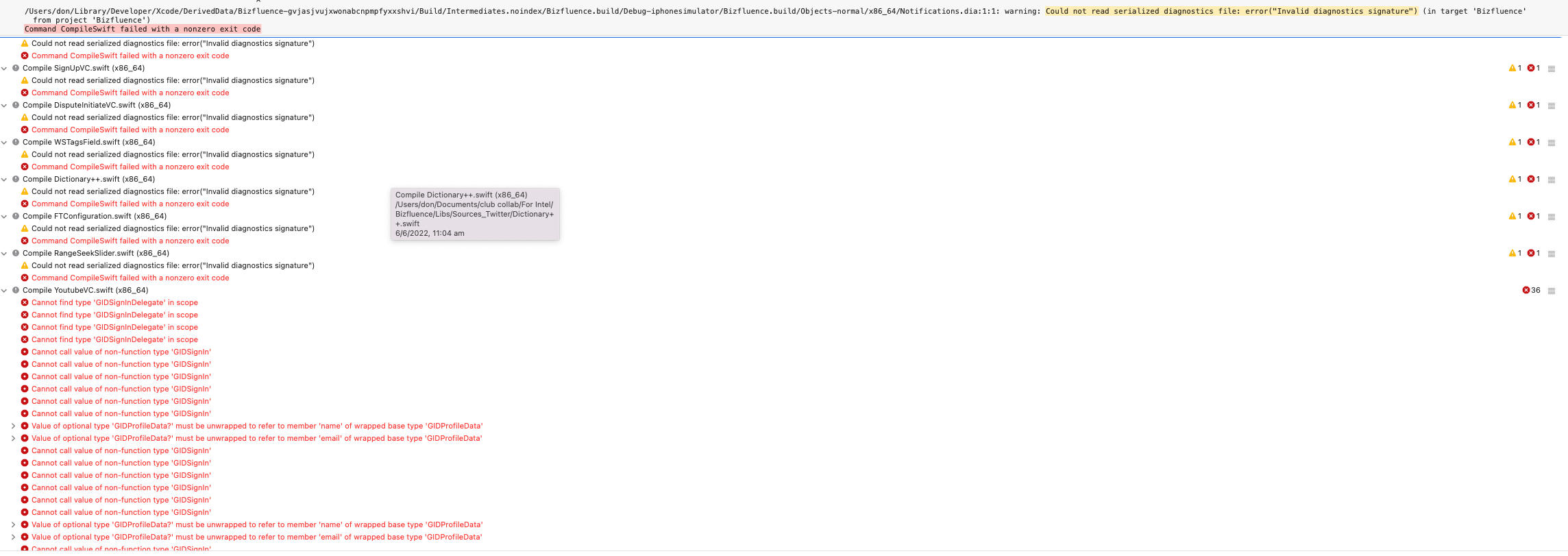Click the Dictionary++.swift file path tooltip
Image resolution: width=1568 pixels, height=556 pixels.
pyautogui.click(x=475, y=214)
